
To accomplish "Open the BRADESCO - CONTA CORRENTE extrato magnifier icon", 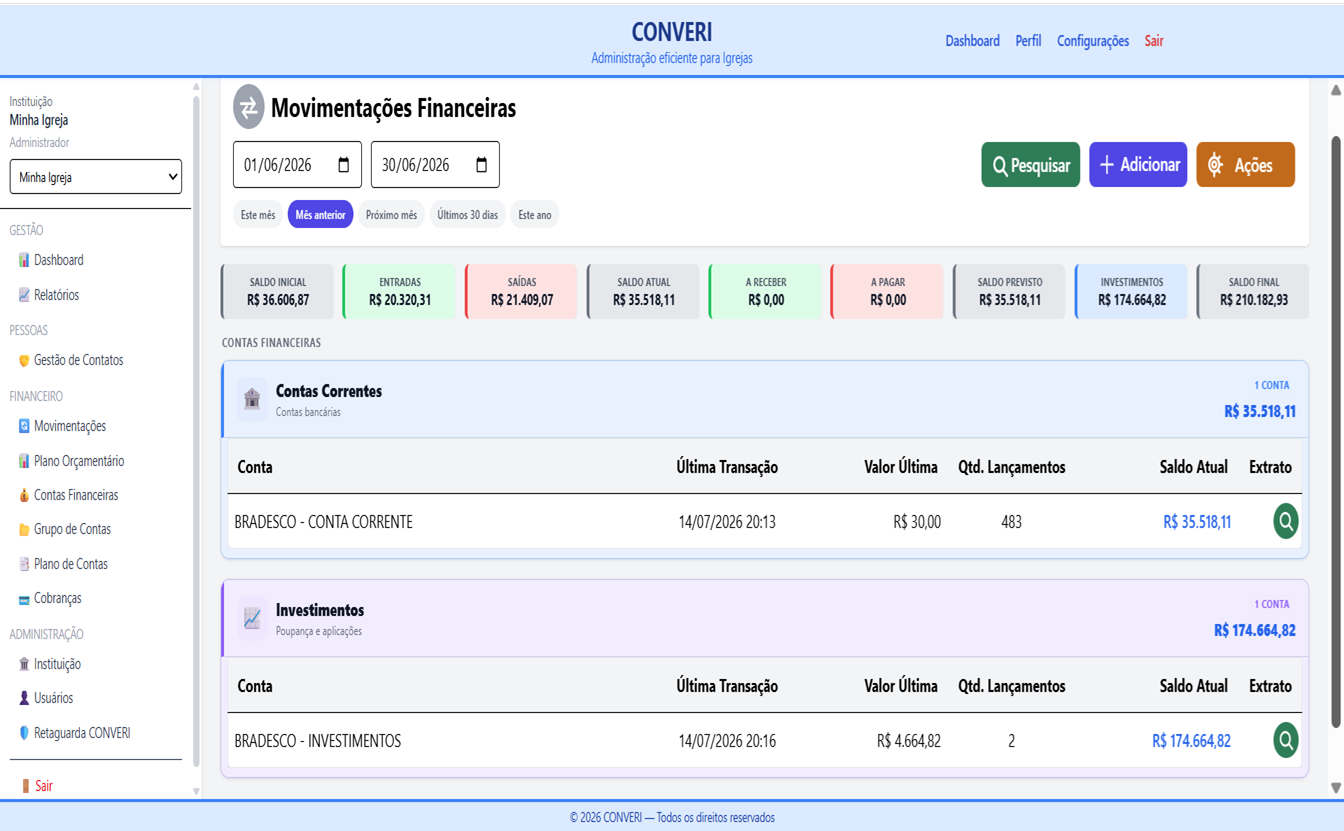I will tap(1286, 521).
